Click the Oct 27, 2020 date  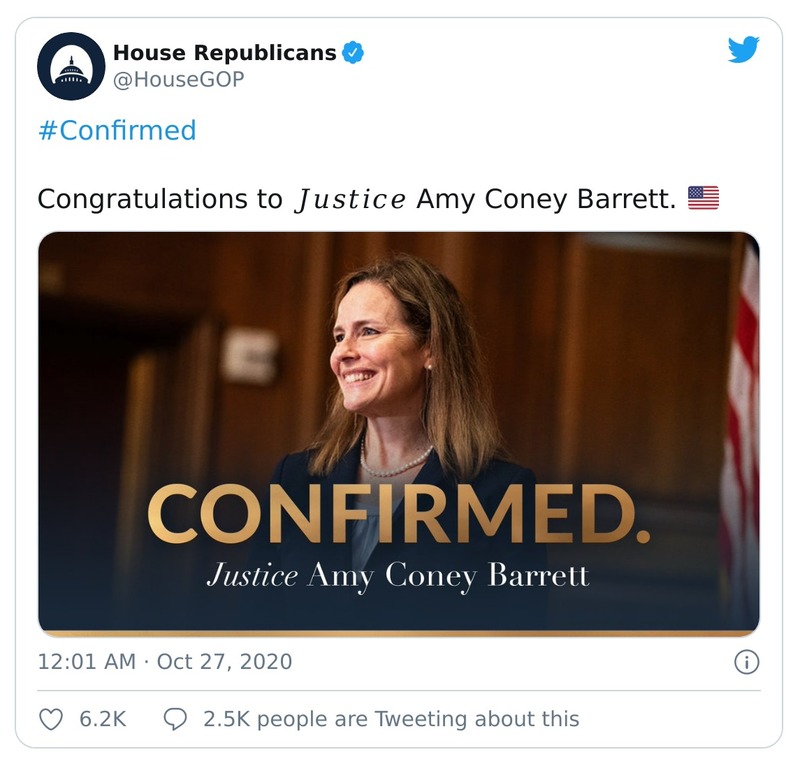224,661
